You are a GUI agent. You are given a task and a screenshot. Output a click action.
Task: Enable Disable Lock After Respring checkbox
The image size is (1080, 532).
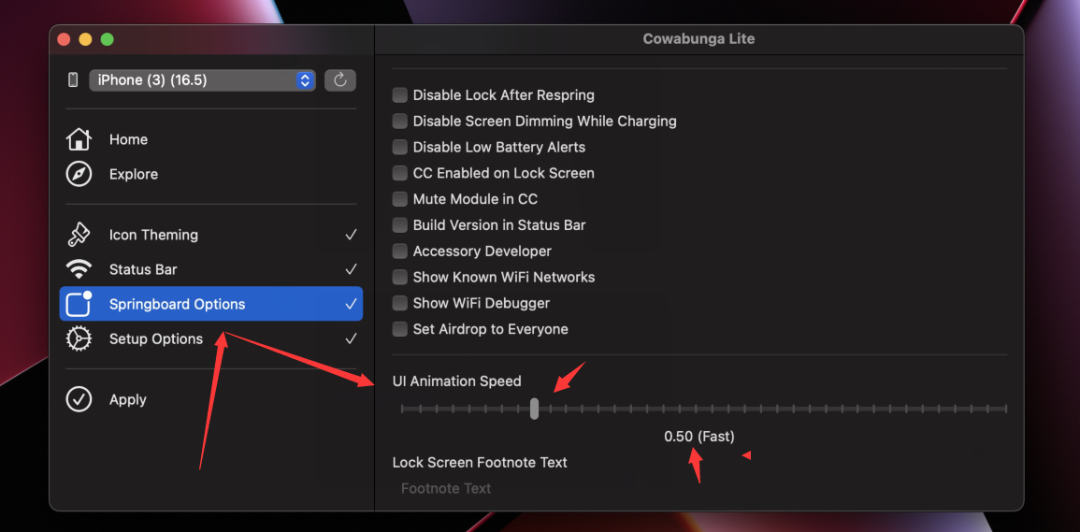click(x=400, y=95)
